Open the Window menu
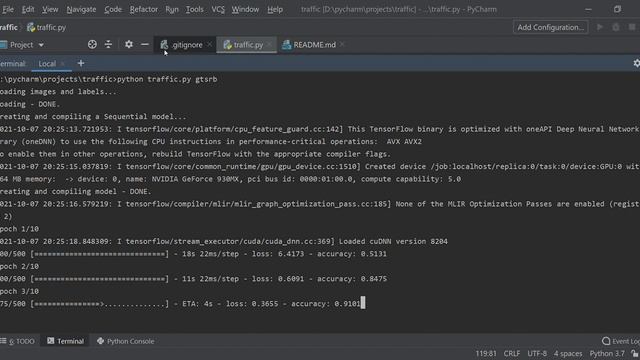 (245, 9)
